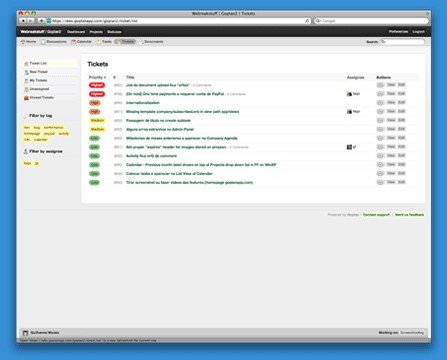The height and width of the screenshot is (360, 447).
Task: Switch to the Discussions tab
Action: (54, 42)
